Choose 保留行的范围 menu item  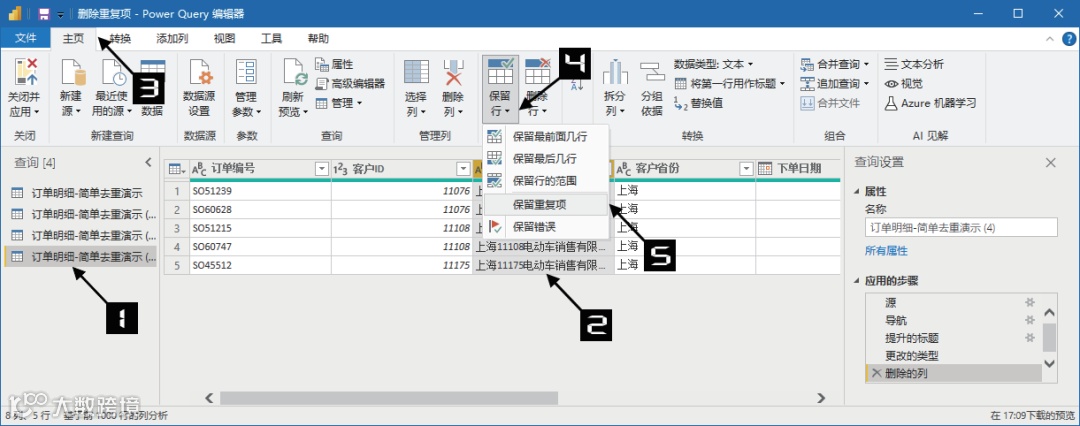(x=547, y=181)
